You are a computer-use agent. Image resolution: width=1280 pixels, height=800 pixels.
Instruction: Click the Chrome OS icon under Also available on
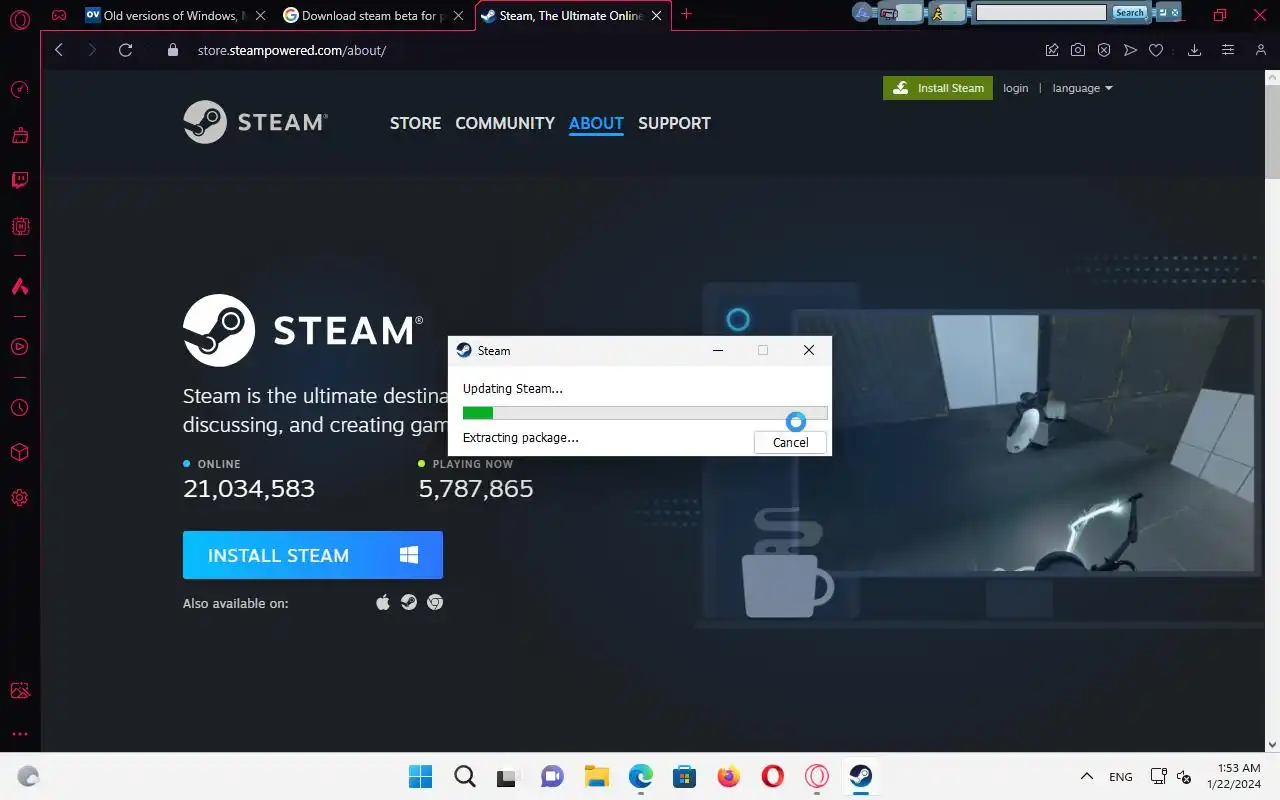pyautogui.click(x=435, y=602)
